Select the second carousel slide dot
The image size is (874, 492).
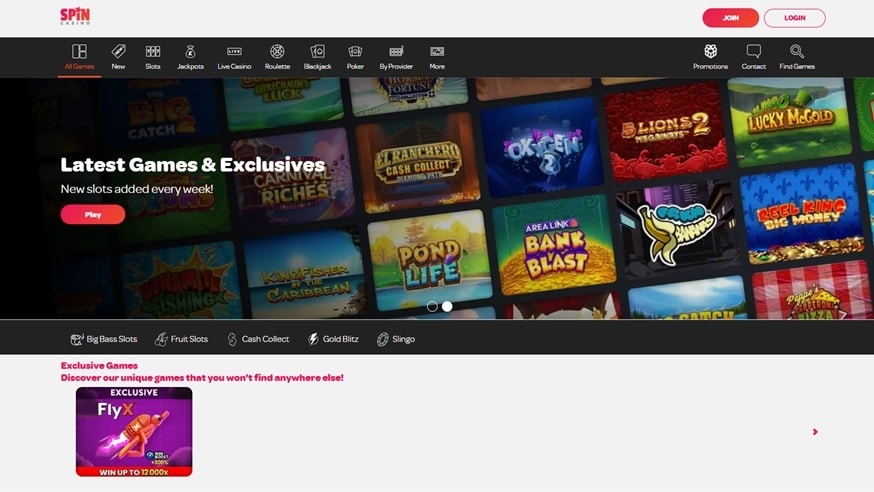[447, 306]
